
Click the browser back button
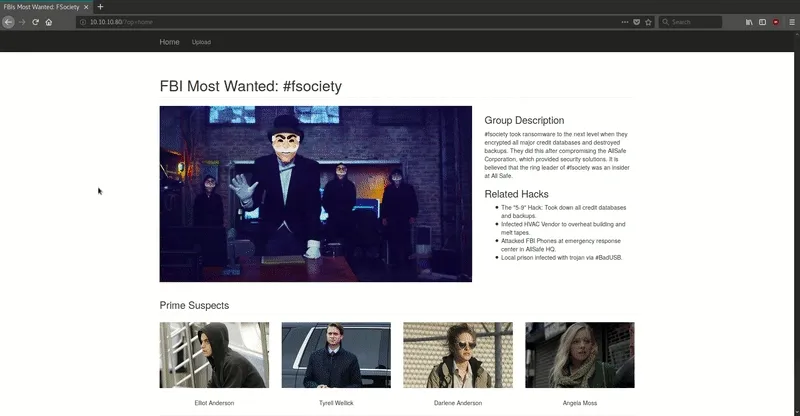click(x=8, y=21)
